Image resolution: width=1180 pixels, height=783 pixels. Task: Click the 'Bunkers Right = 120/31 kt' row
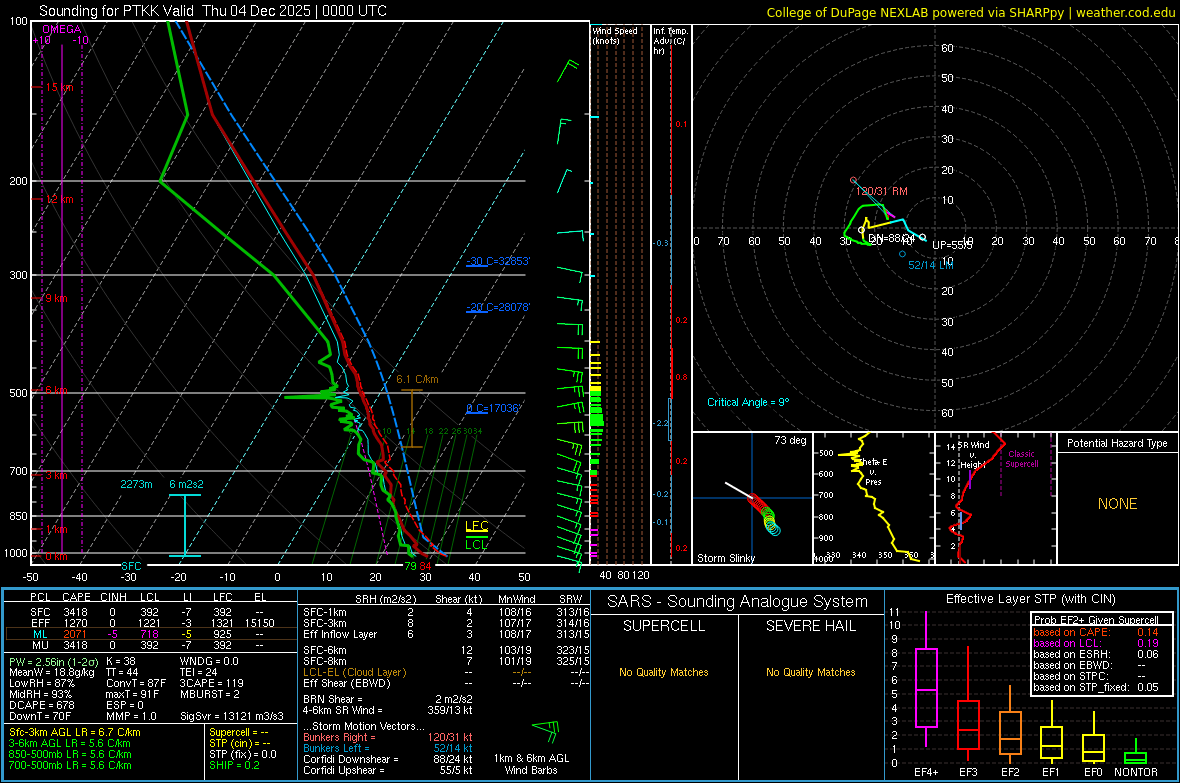(x=388, y=738)
